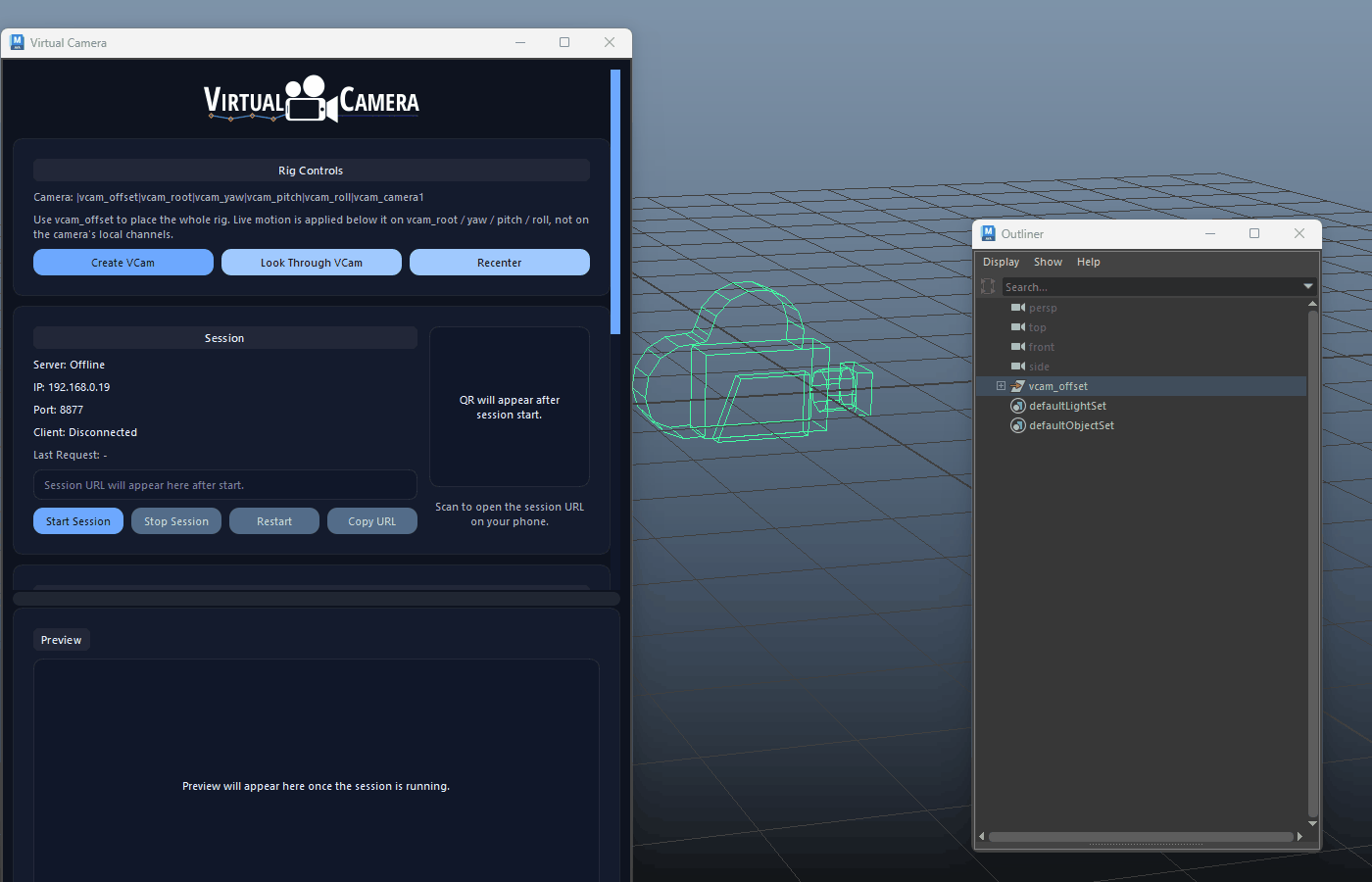Open the Outliner search options dropdown arrow
The height and width of the screenshot is (882, 1372).
click(x=1308, y=286)
